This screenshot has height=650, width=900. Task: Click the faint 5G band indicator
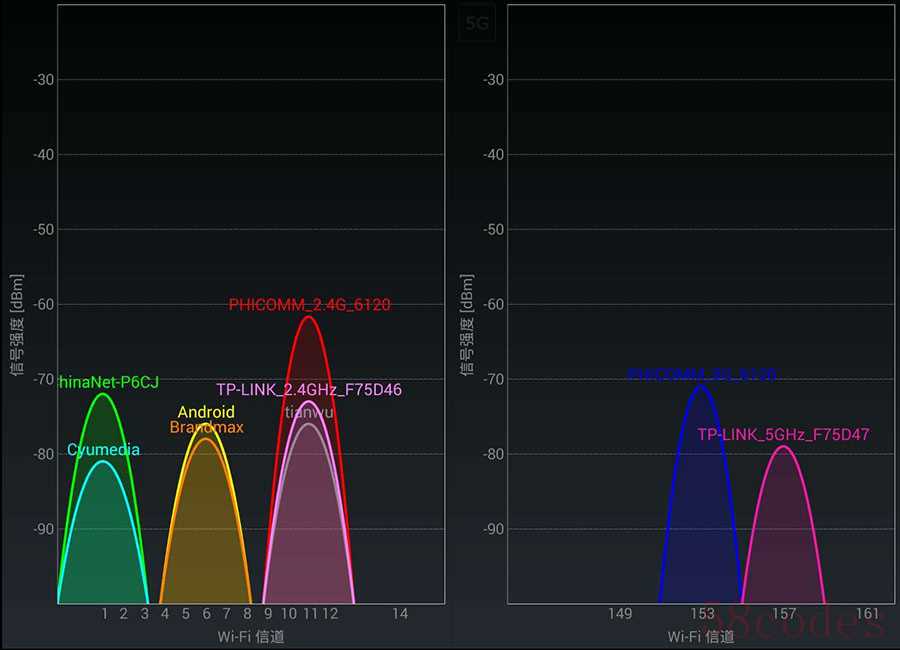477,24
